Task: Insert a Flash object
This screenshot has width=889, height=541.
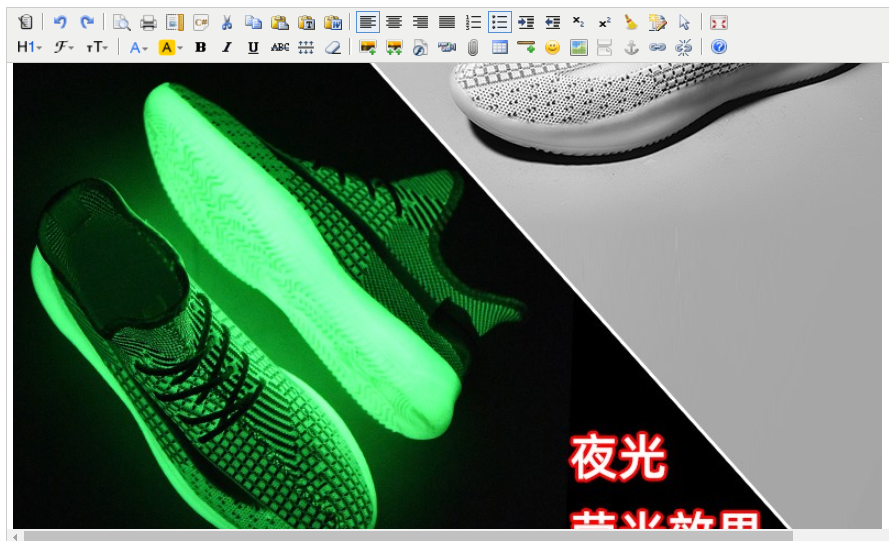Action: click(x=420, y=47)
